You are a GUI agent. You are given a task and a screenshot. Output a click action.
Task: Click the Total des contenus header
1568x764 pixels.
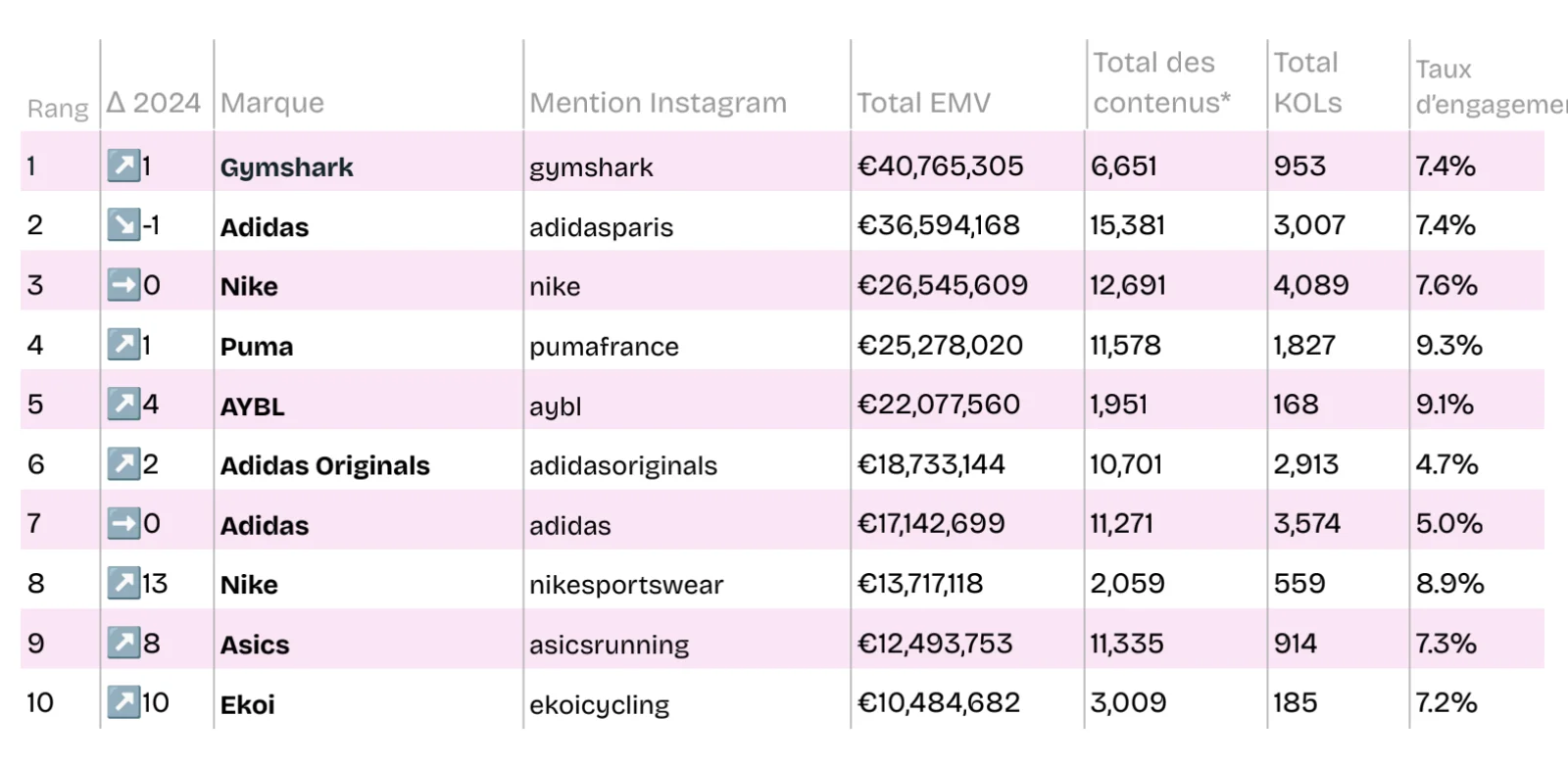point(1161,83)
